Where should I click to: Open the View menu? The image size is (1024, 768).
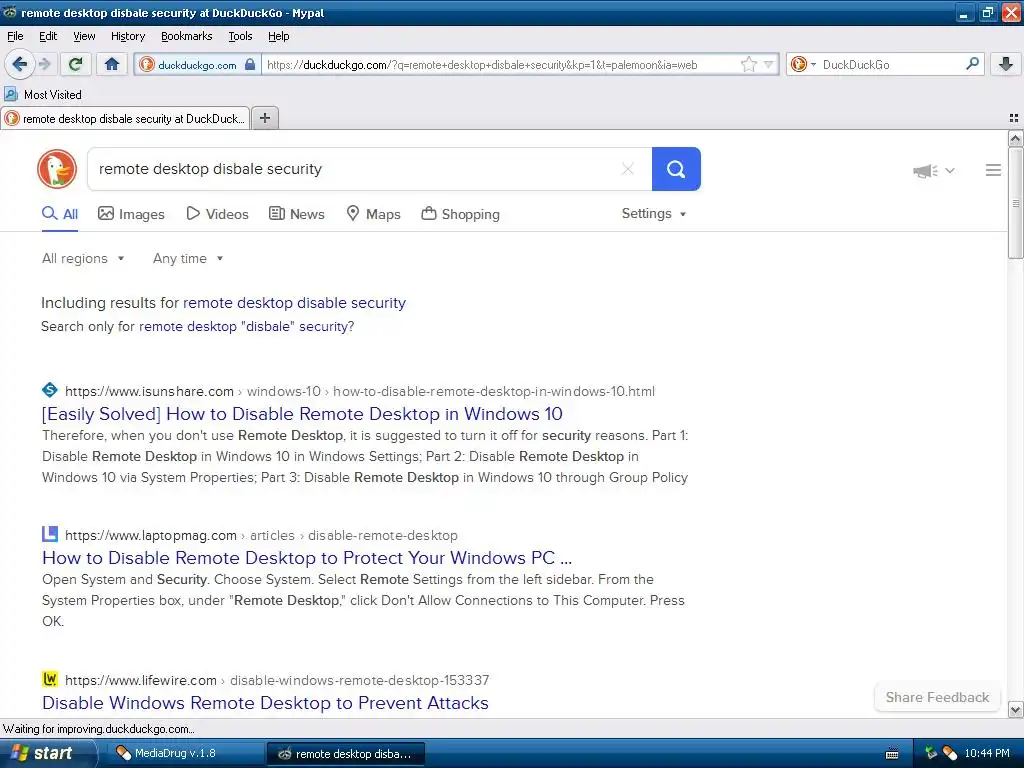tap(84, 36)
